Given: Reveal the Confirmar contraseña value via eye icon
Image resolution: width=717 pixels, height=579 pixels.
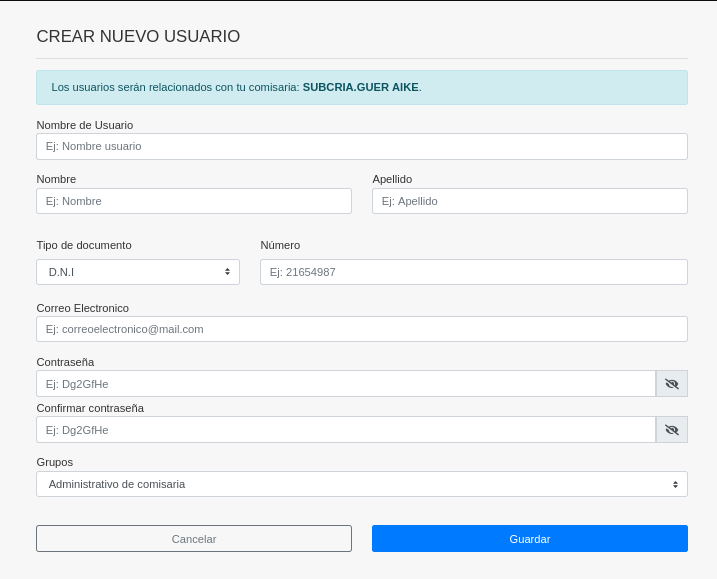Looking at the screenshot, I should (671, 430).
